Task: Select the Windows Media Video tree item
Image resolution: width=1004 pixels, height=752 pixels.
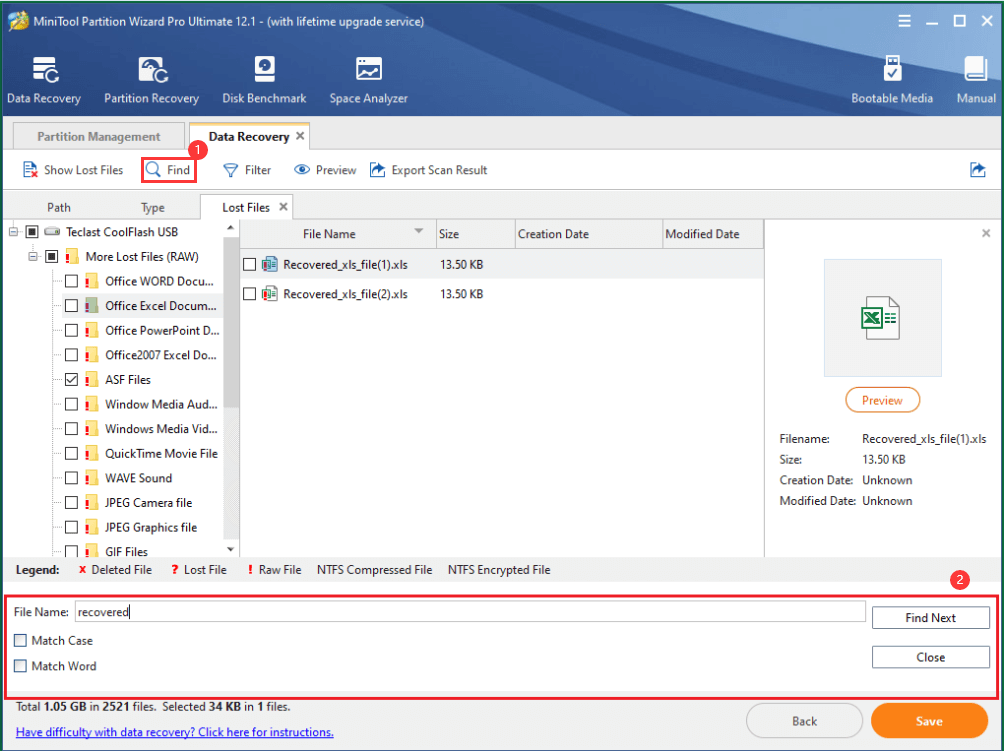Action: pyautogui.click(x=161, y=429)
